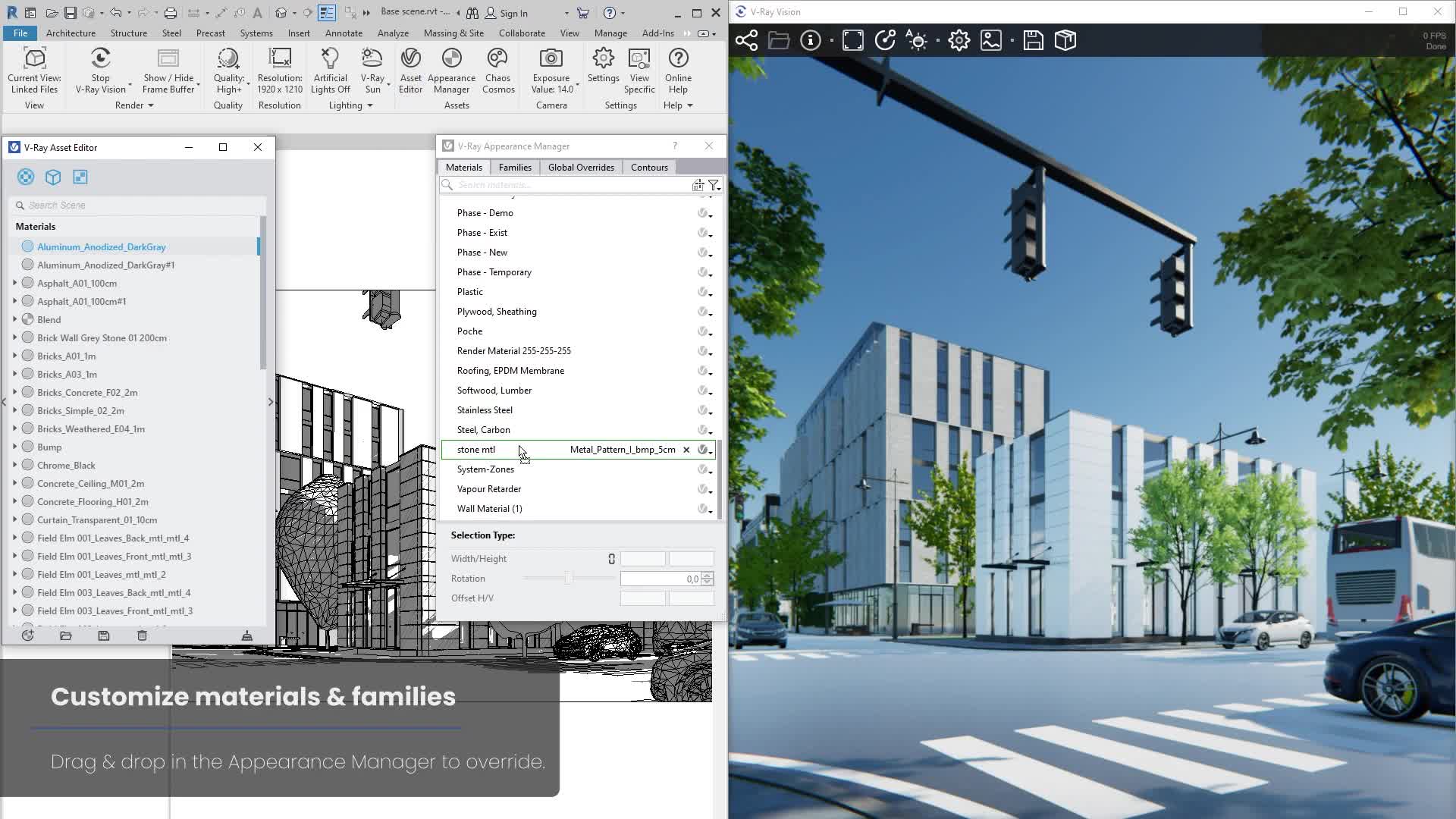Expand the Chrome_Black material
1456x819 pixels.
14,465
